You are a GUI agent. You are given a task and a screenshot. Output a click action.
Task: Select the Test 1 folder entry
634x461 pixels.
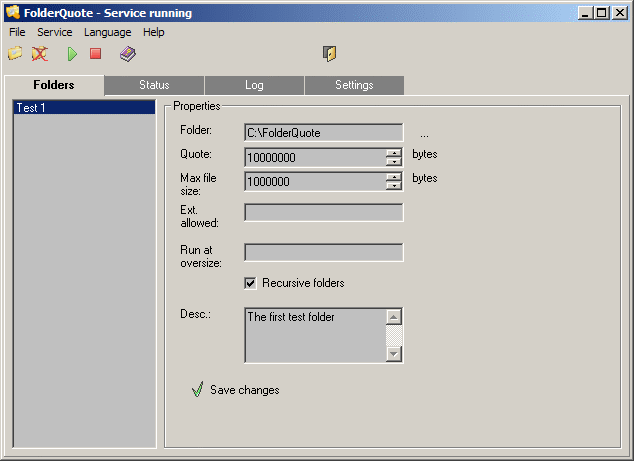pos(84,108)
